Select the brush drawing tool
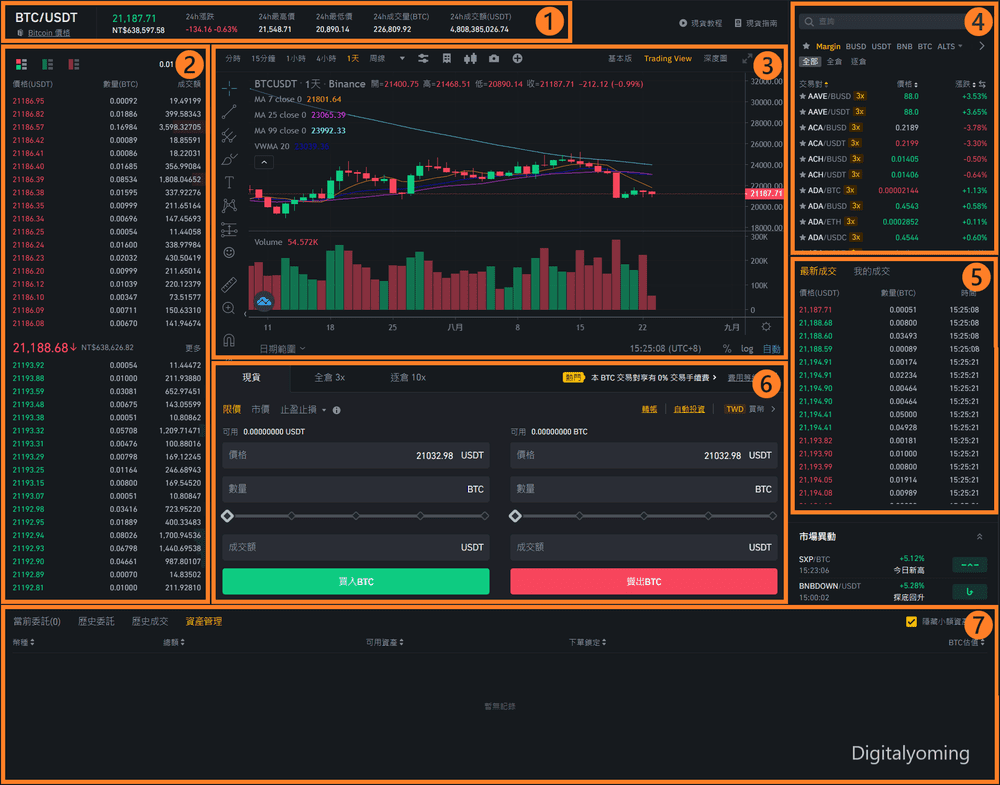Image resolution: width=1000 pixels, height=785 pixels. click(x=229, y=159)
